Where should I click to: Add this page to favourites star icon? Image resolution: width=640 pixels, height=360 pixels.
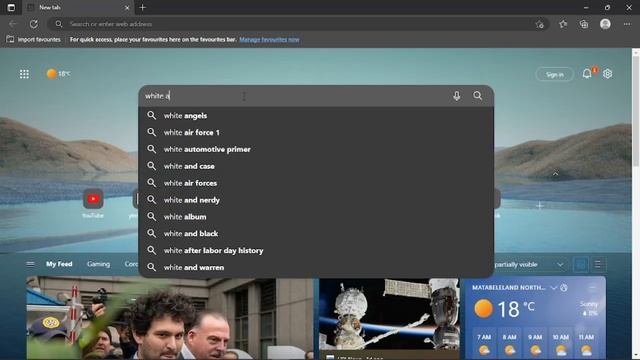[x=540, y=24]
